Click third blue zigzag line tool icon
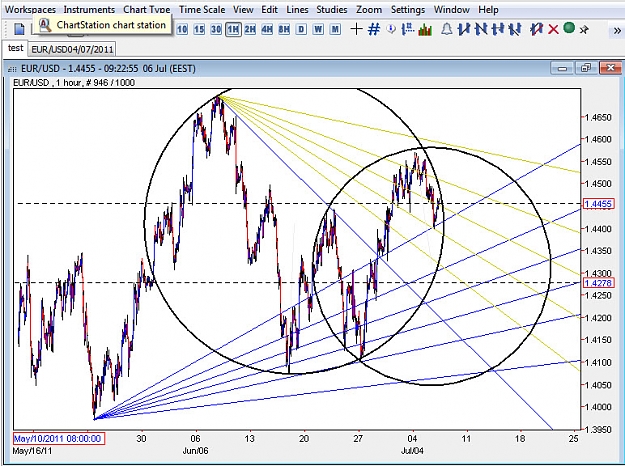 click(x=498, y=29)
